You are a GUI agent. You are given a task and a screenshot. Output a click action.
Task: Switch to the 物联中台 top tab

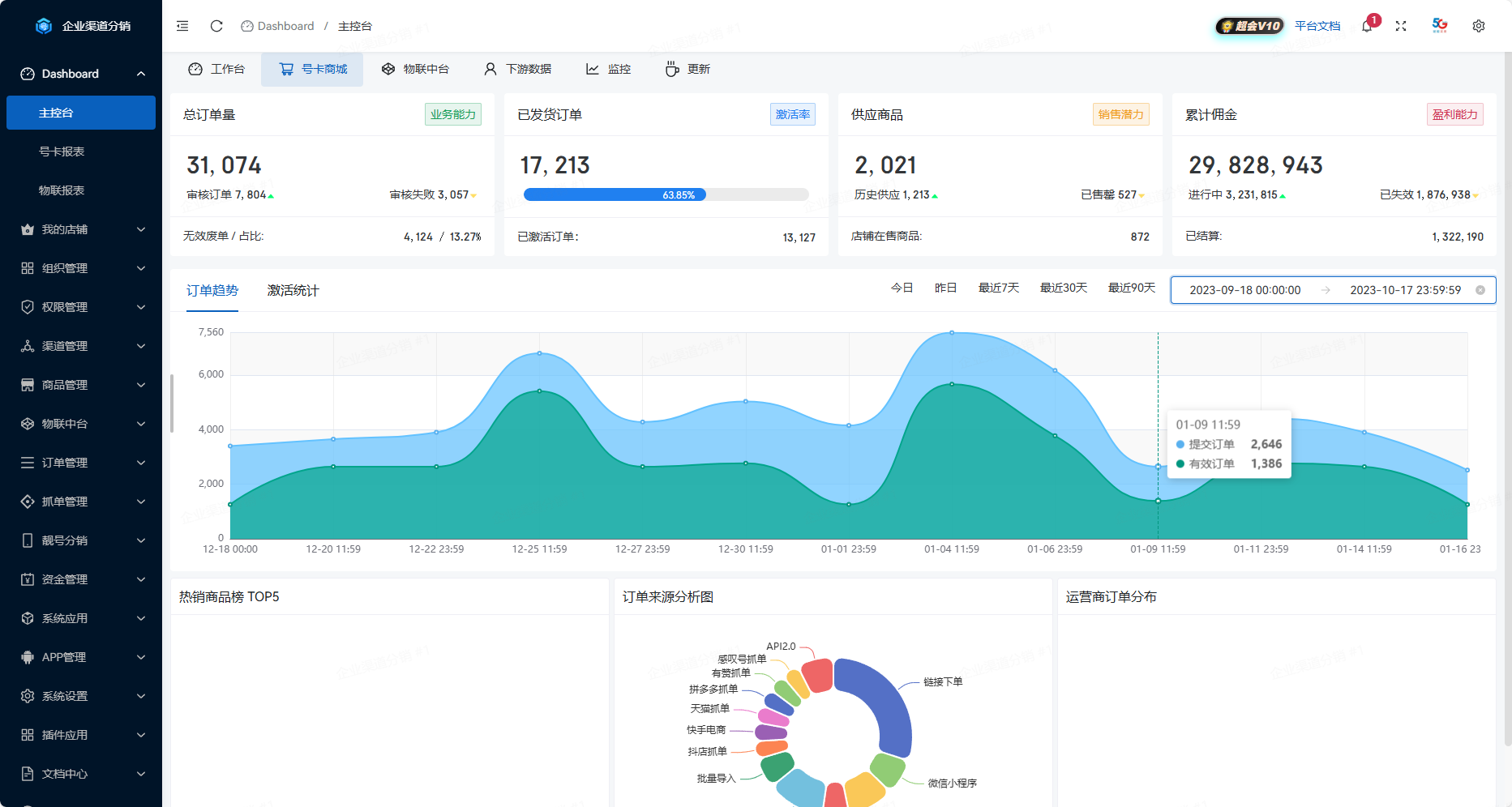point(415,69)
